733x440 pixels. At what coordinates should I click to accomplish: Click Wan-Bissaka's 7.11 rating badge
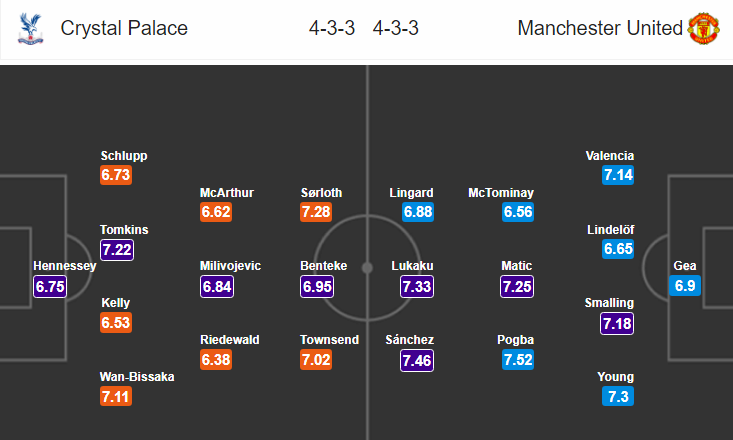[116, 397]
